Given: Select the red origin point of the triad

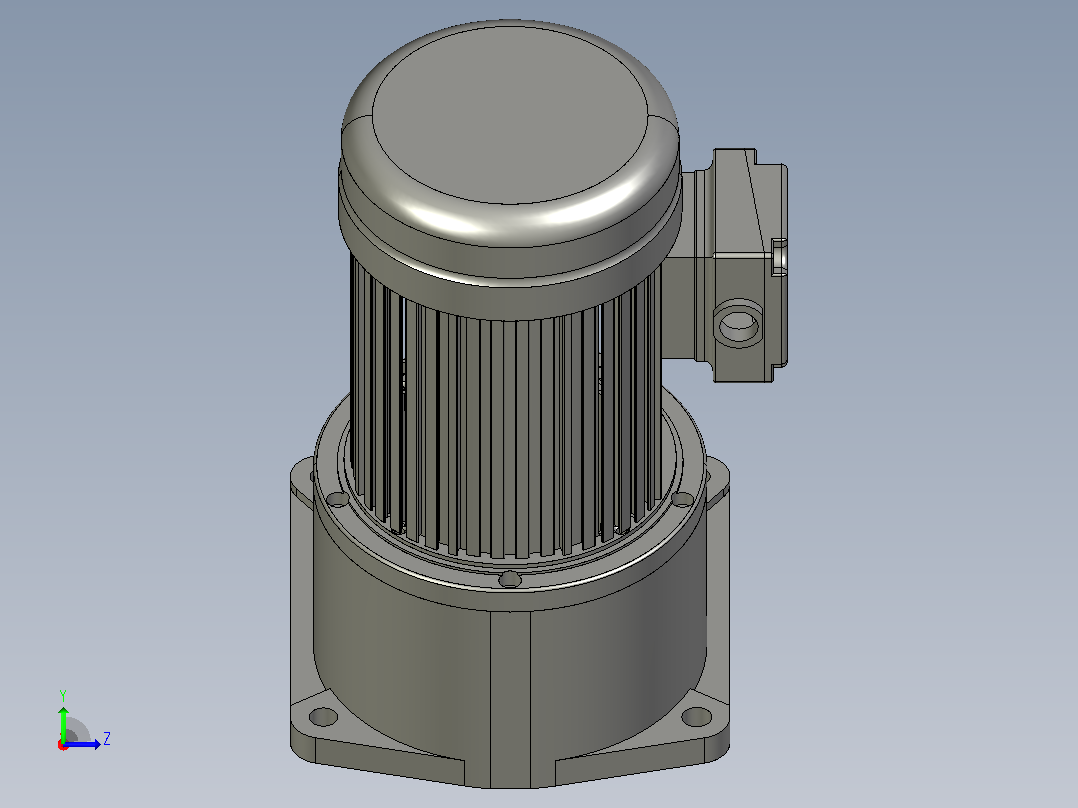Looking at the screenshot, I should (63, 745).
